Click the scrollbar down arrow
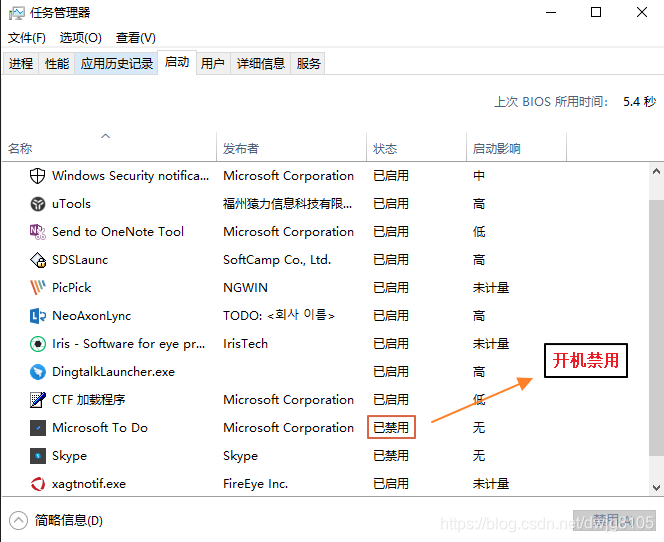Image resolution: width=664 pixels, height=542 pixels. coord(656,487)
